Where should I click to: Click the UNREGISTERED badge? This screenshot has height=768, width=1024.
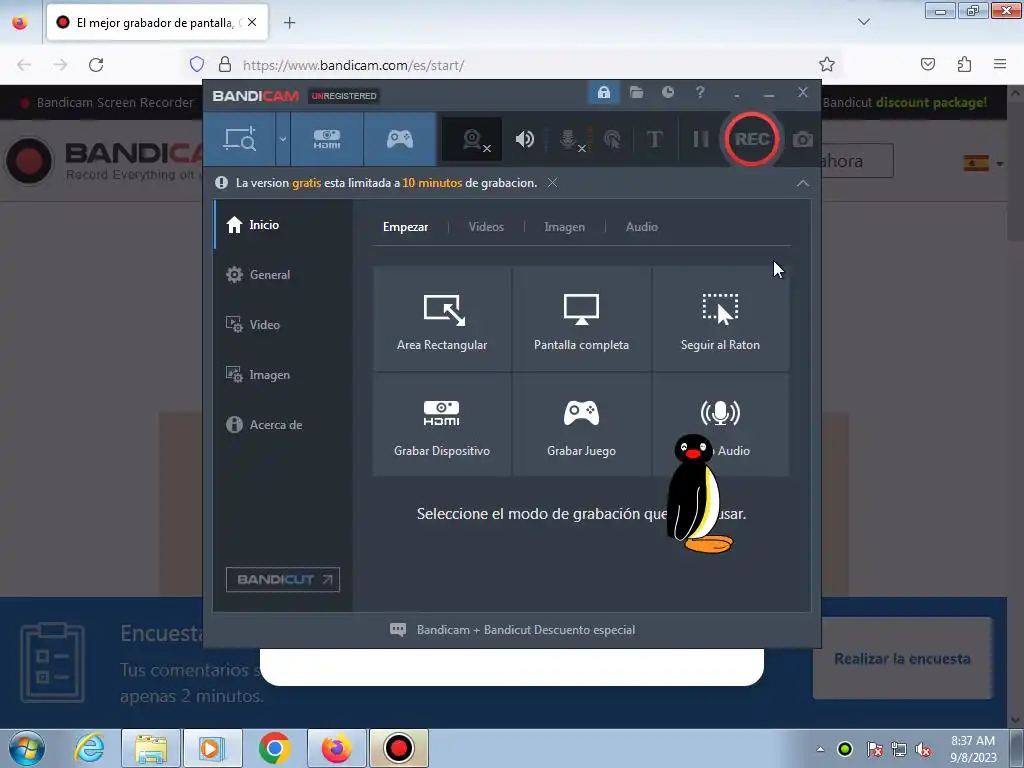point(344,96)
